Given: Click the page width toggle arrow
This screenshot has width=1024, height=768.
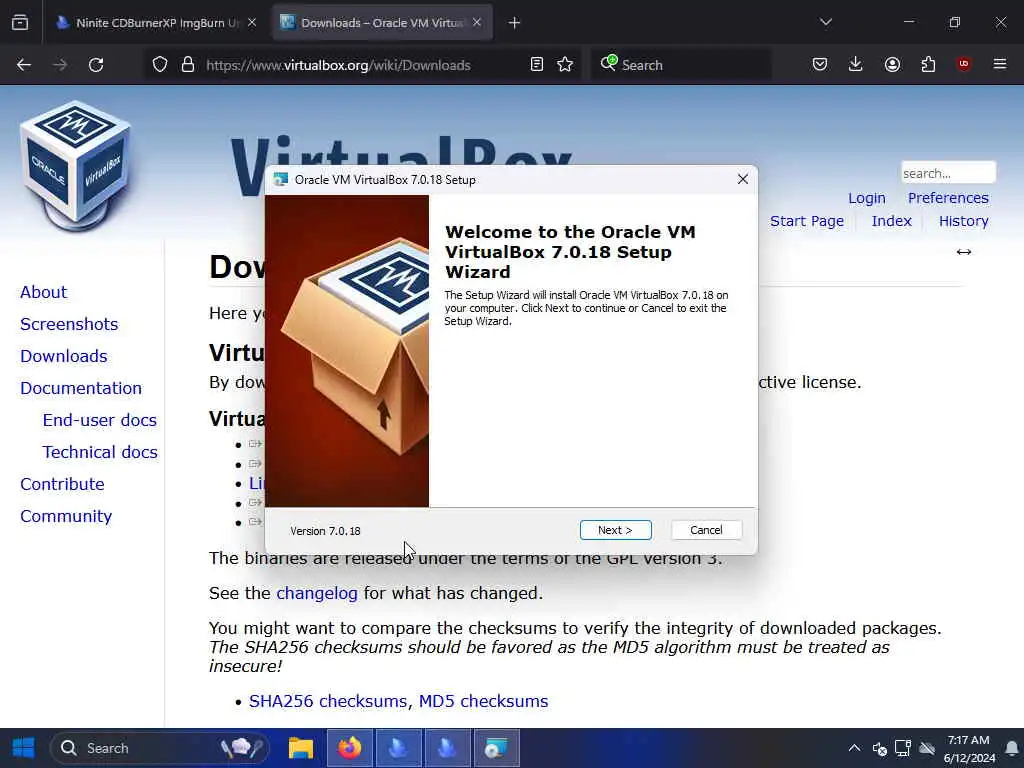Looking at the screenshot, I should [964, 252].
